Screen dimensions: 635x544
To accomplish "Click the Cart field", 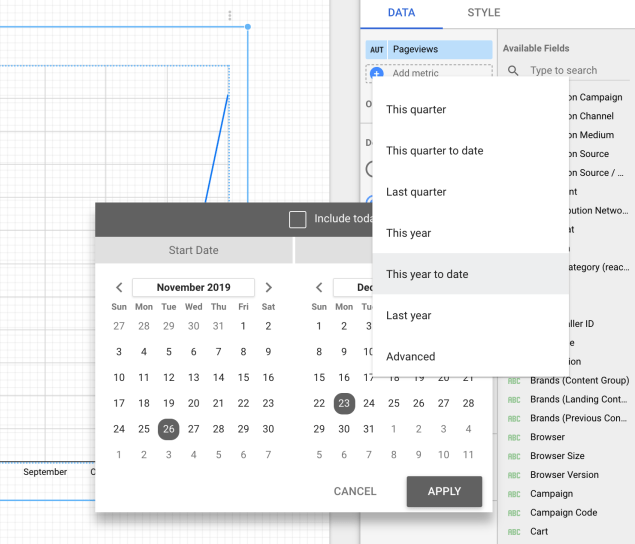I will [x=539, y=531].
